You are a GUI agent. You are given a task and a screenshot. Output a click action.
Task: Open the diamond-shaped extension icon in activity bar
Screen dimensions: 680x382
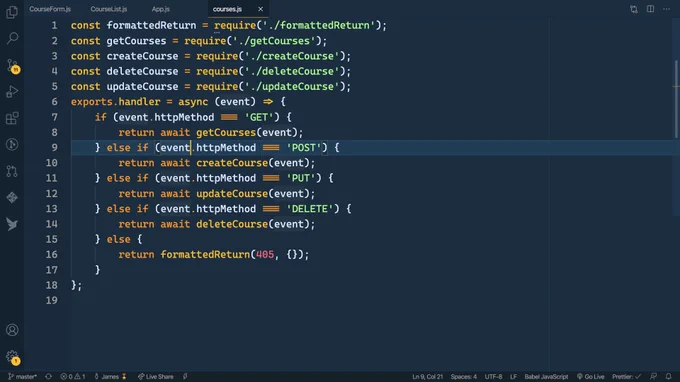(12, 198)
